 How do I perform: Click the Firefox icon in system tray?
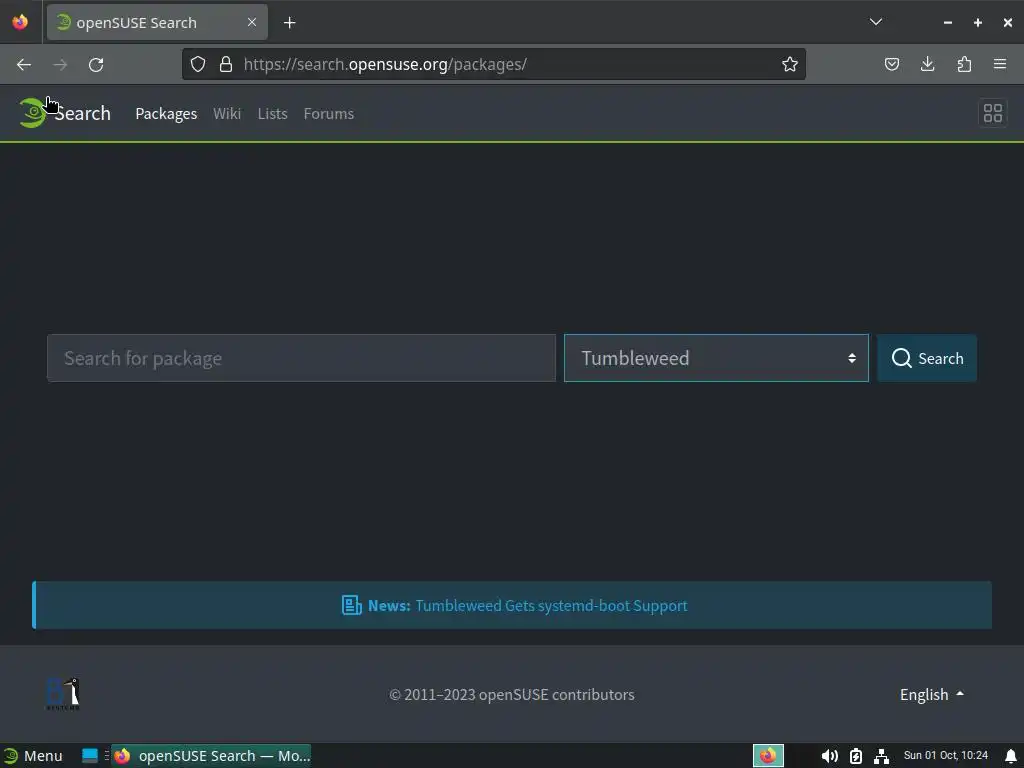768,756
